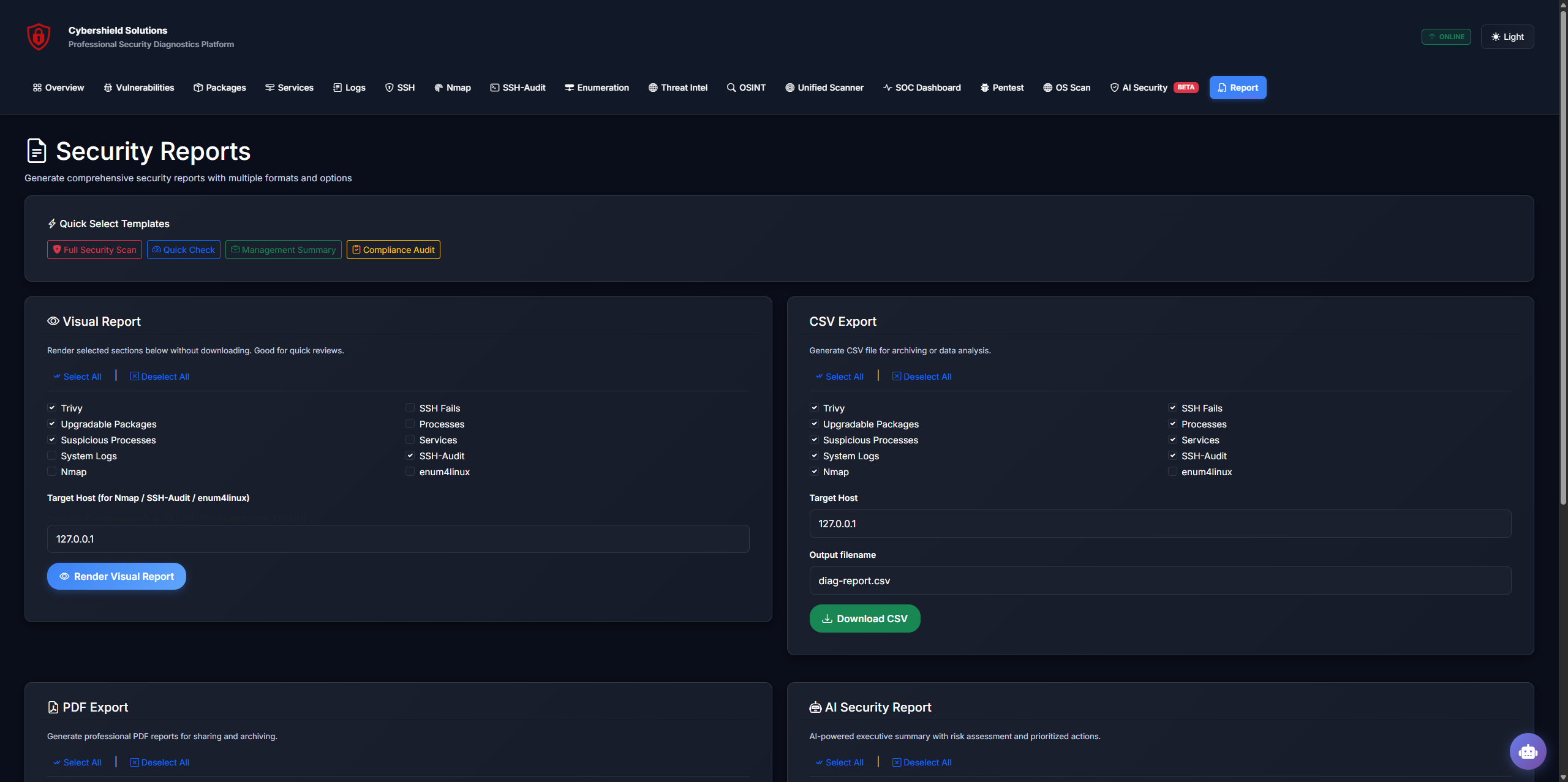The height and width of the screenshot is (782, 1568).
Task: Open the Vulnerabilities tab
Action: [139, 88]
